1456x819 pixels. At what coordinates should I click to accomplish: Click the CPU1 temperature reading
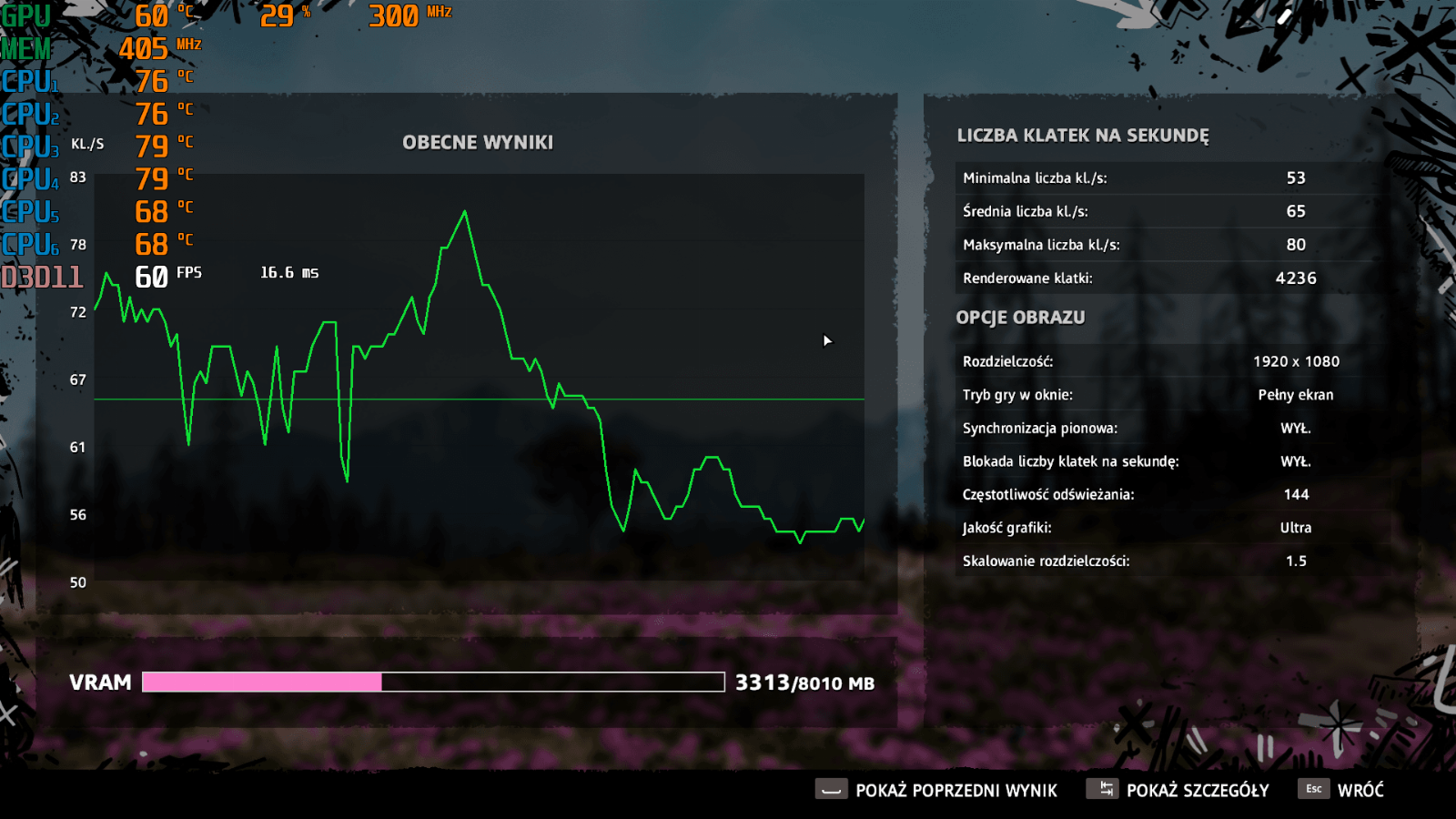point(164,81)
